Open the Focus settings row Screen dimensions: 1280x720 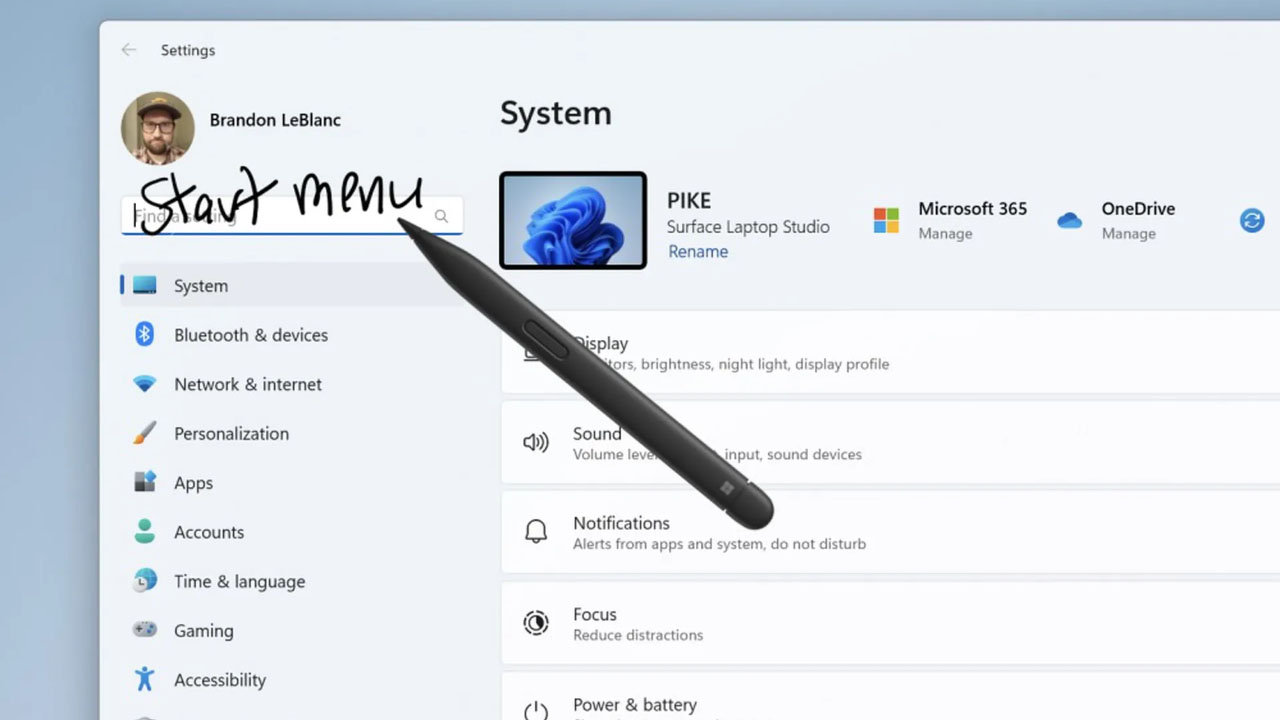coord(890,623)
